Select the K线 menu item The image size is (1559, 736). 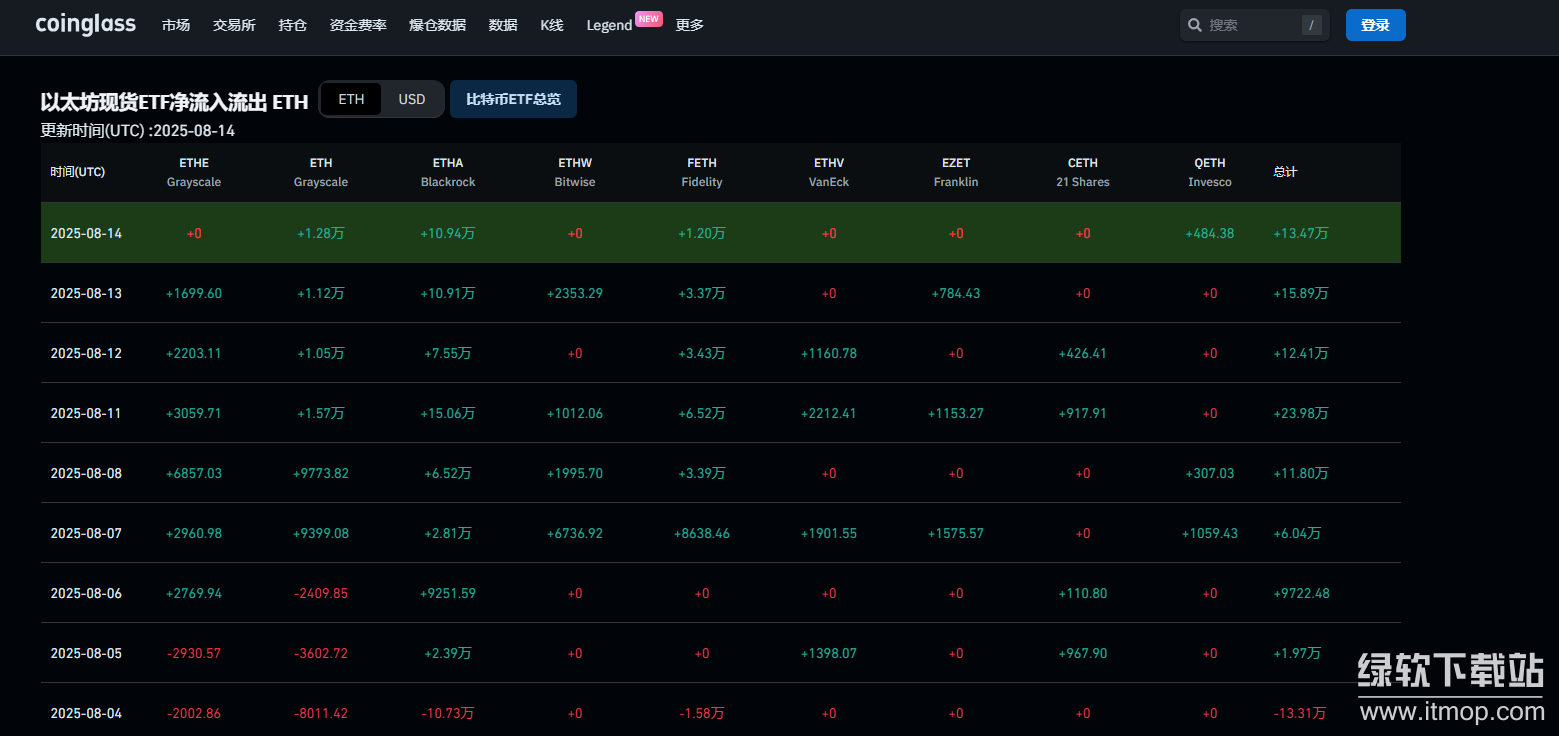pos(552,25)
